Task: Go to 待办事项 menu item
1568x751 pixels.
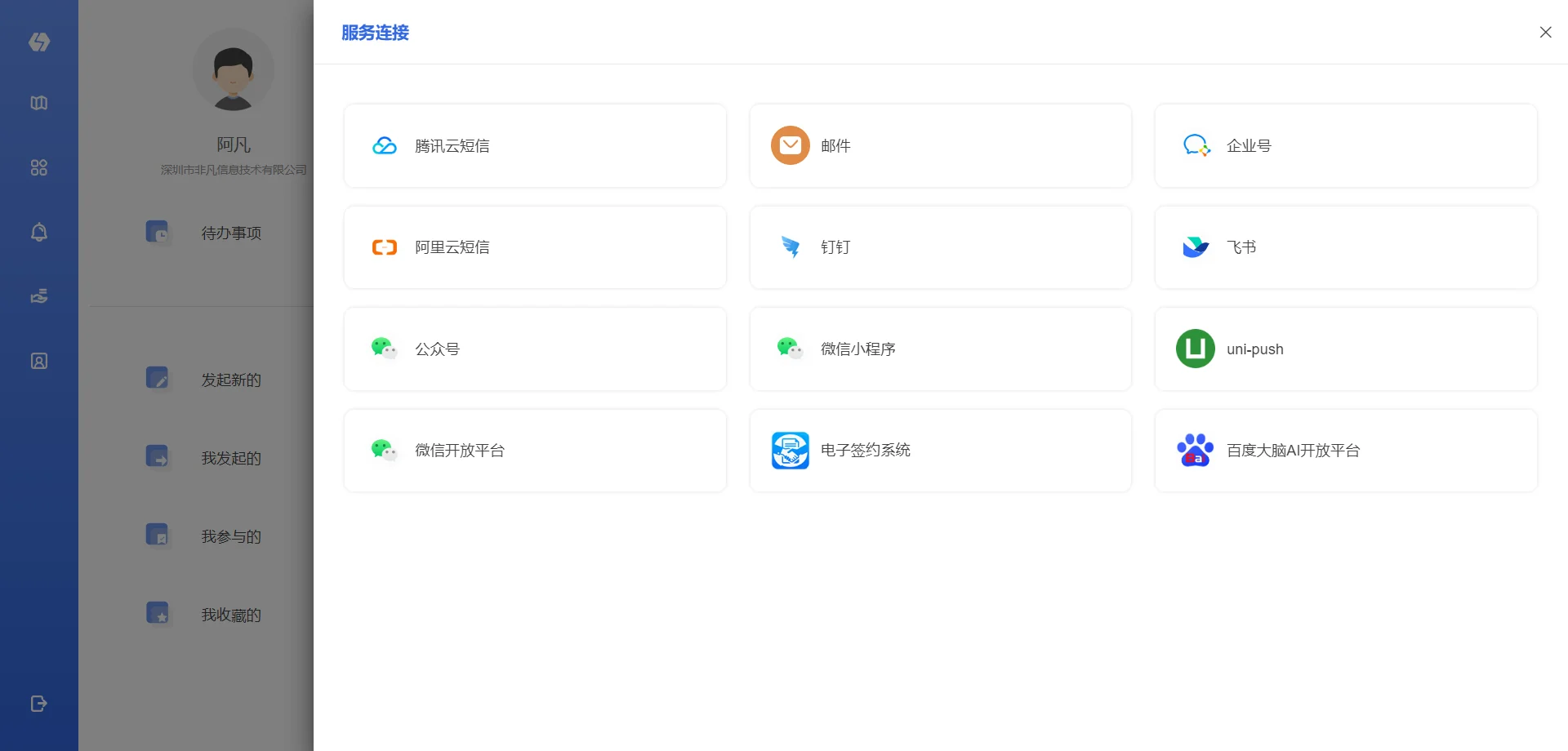Action: (x=231, y=233)
